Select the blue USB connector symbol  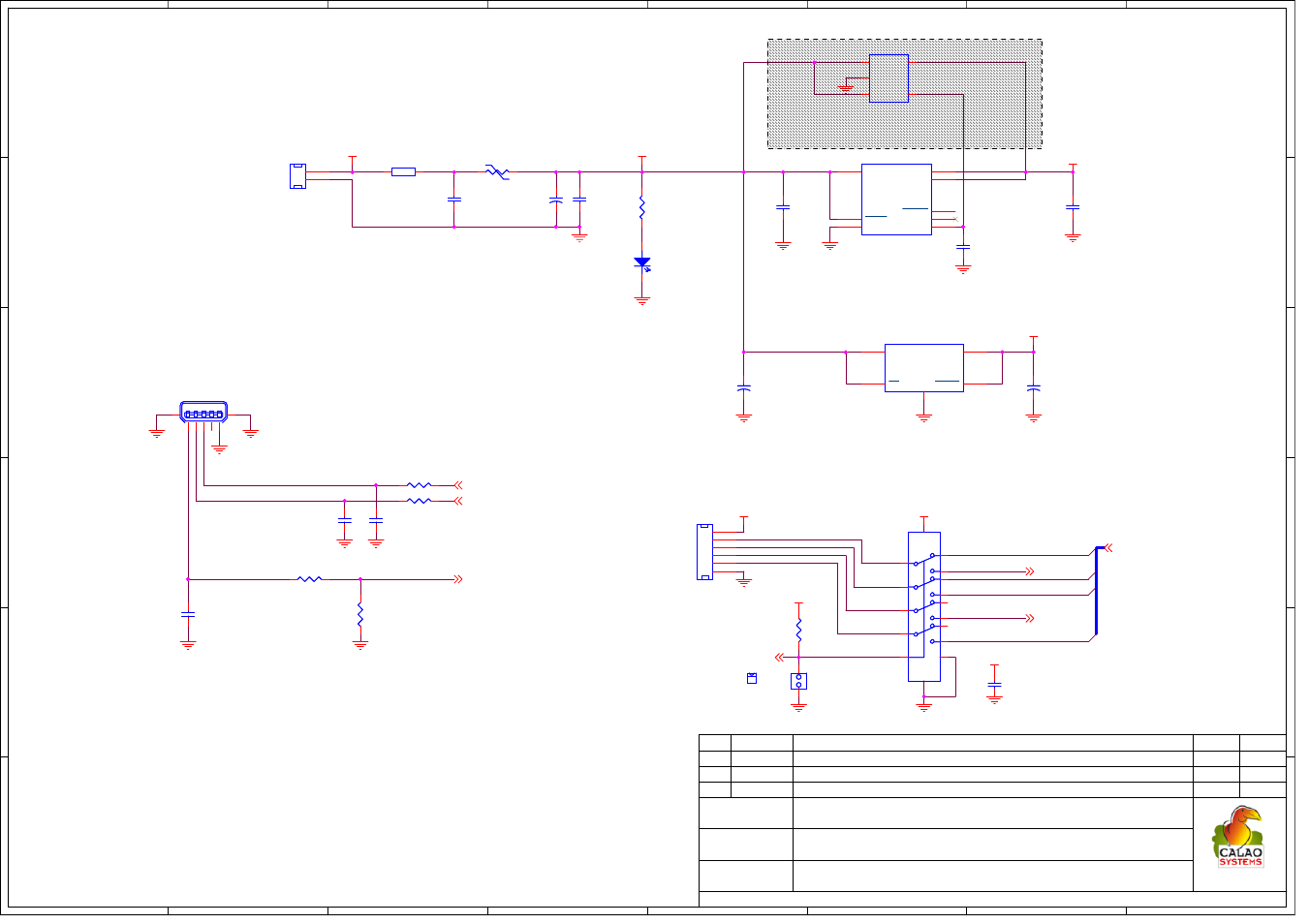[x=203, y=413]
